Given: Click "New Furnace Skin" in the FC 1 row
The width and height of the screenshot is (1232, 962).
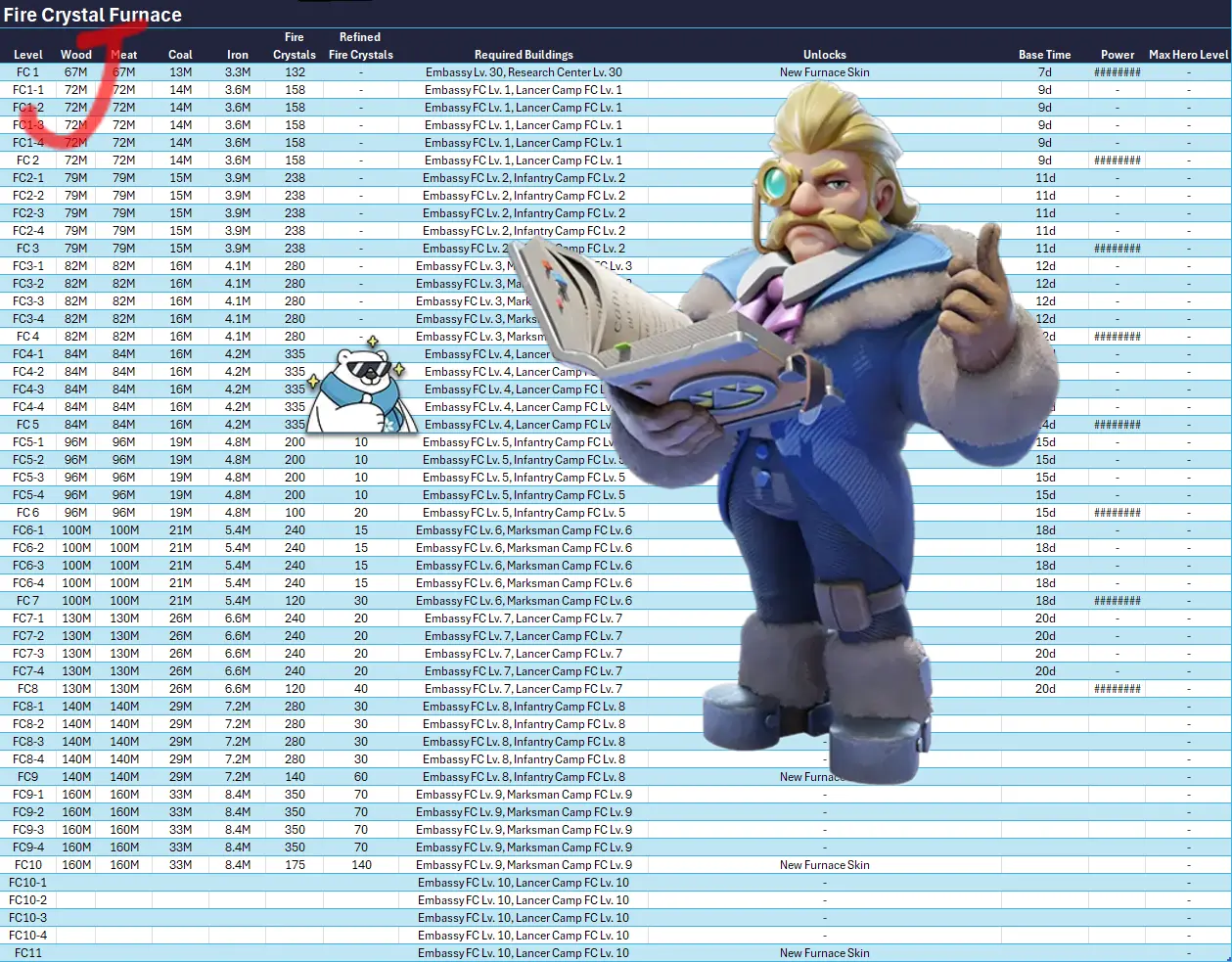Looking at the screenshot, I should coord(825,72).
